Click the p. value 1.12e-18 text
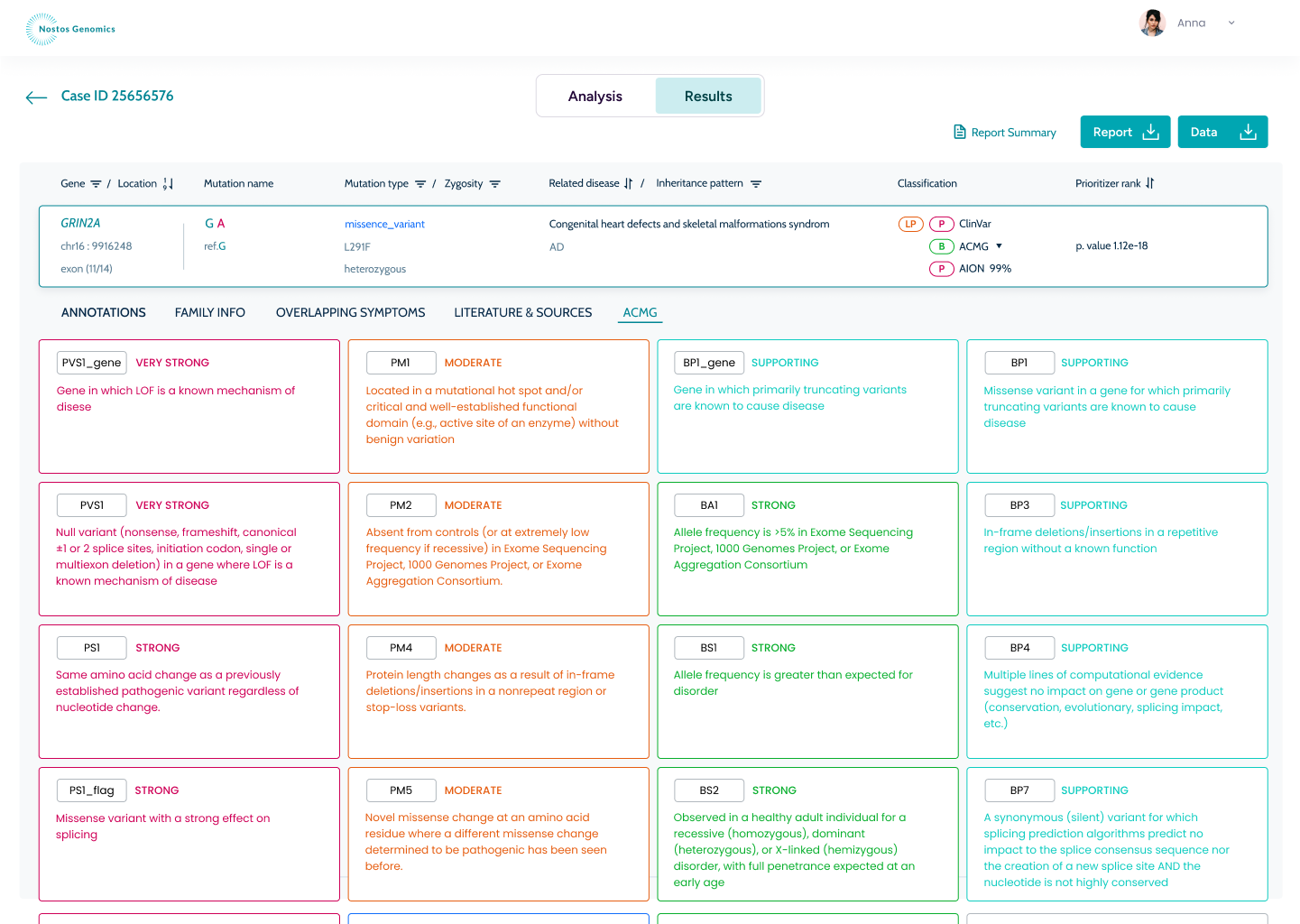Viewport: 1300px width, 924px height. click(x=1111, y=245)
